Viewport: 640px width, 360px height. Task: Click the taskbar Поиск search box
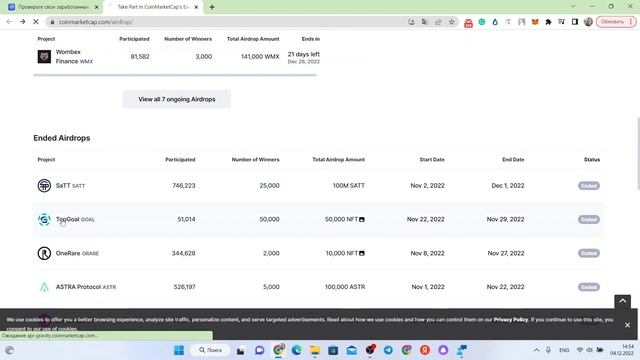(211, 350)
